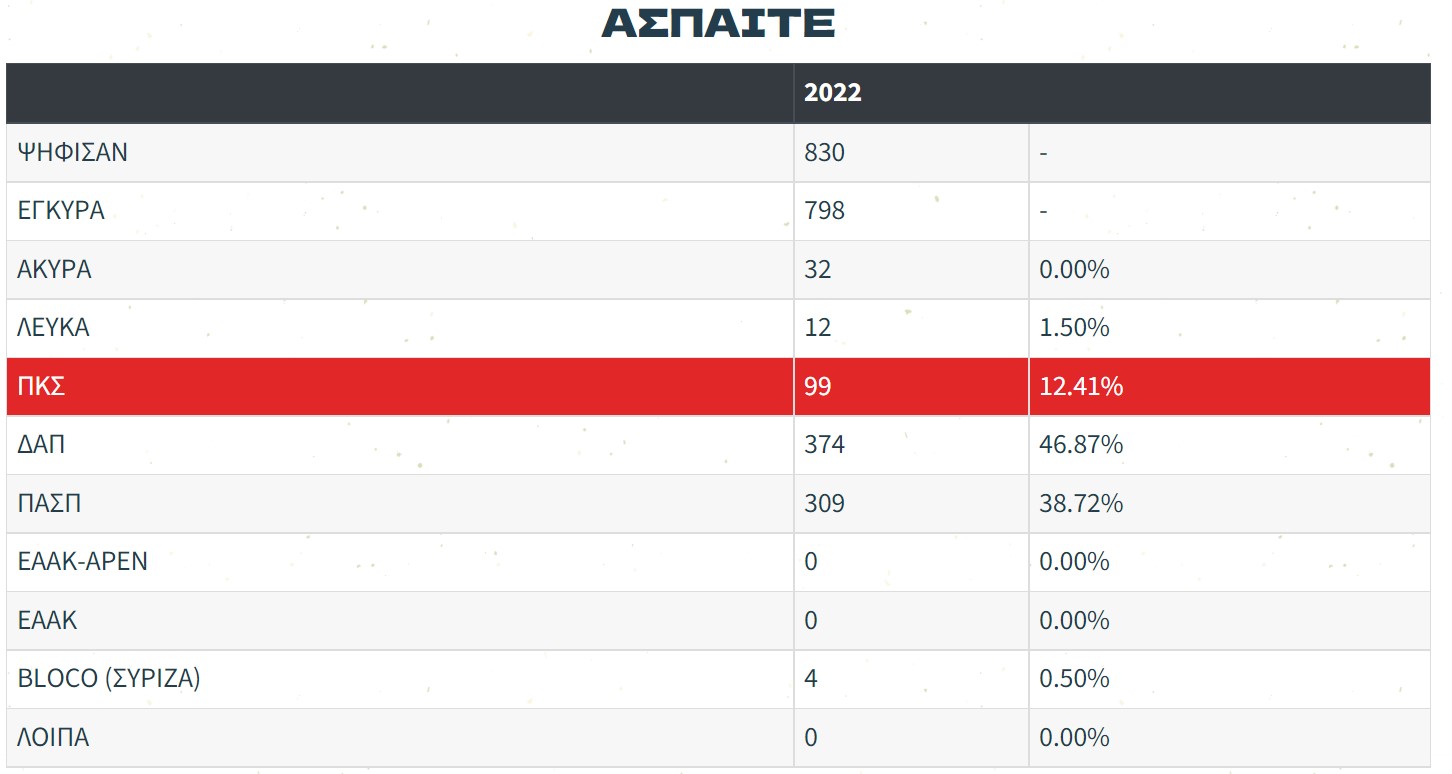Click the 2022 column header
Screen dimensions: 1452x774
click(832, 93)
